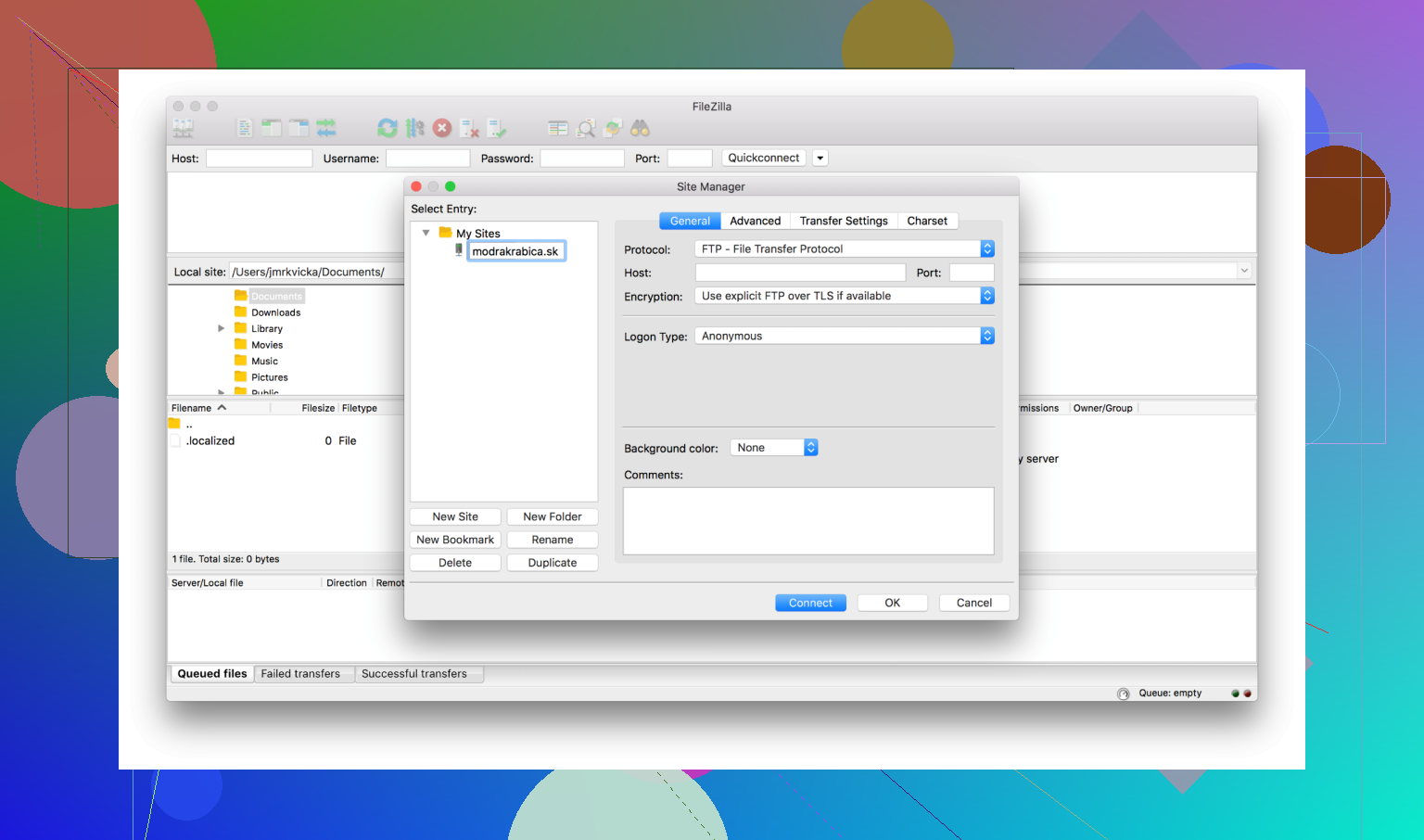Toggle the message log display
Viewport: 1424px width, 840px height.
tap(244, 128)
